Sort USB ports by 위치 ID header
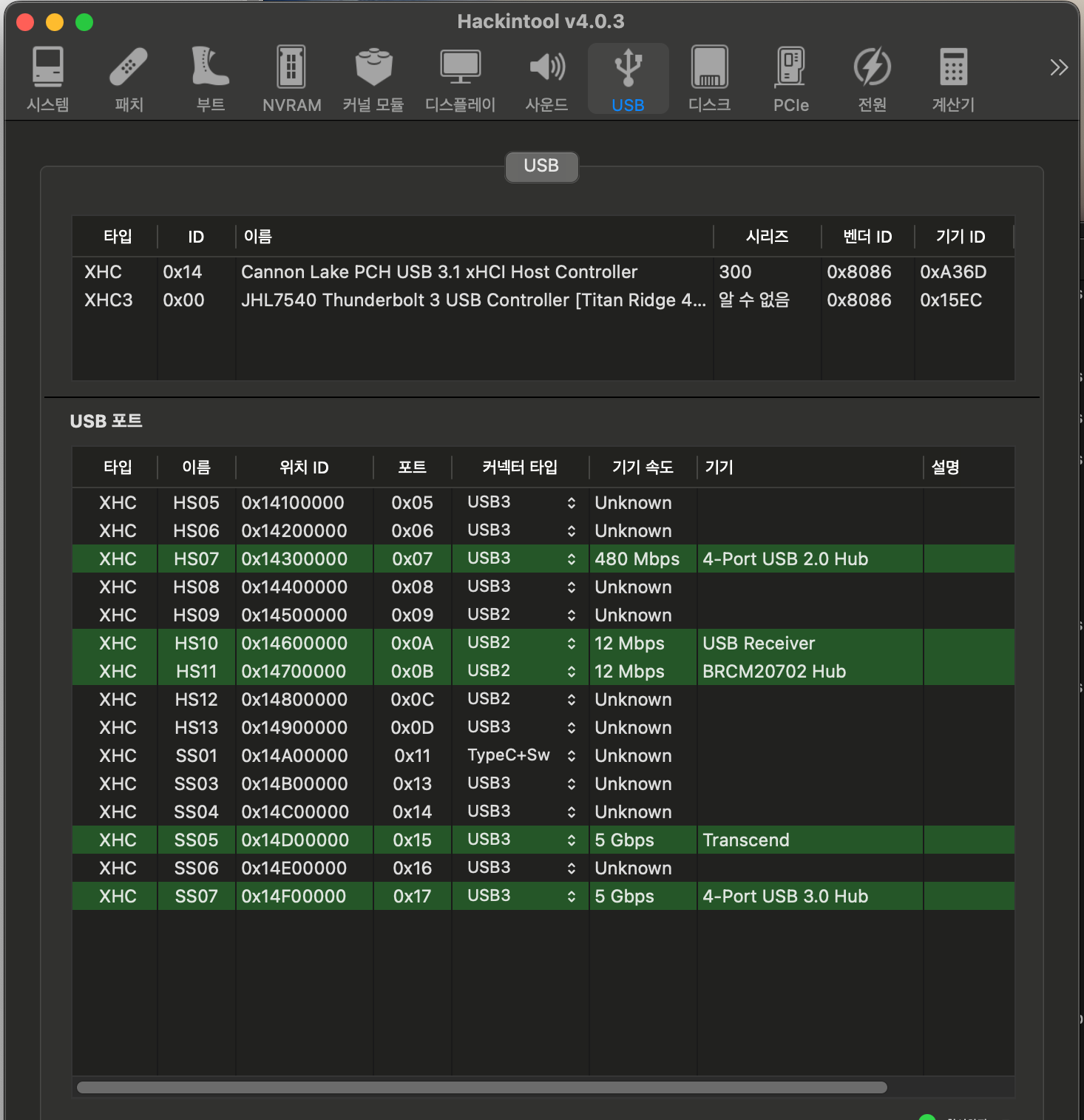 point(304,468)
